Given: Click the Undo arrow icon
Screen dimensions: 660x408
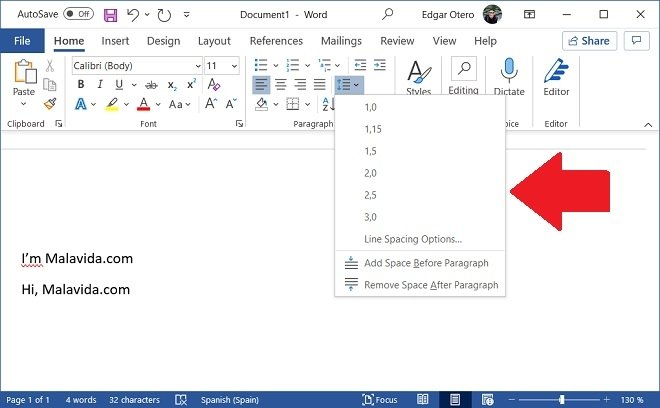Looking at the screenshot, I should 133,15.
